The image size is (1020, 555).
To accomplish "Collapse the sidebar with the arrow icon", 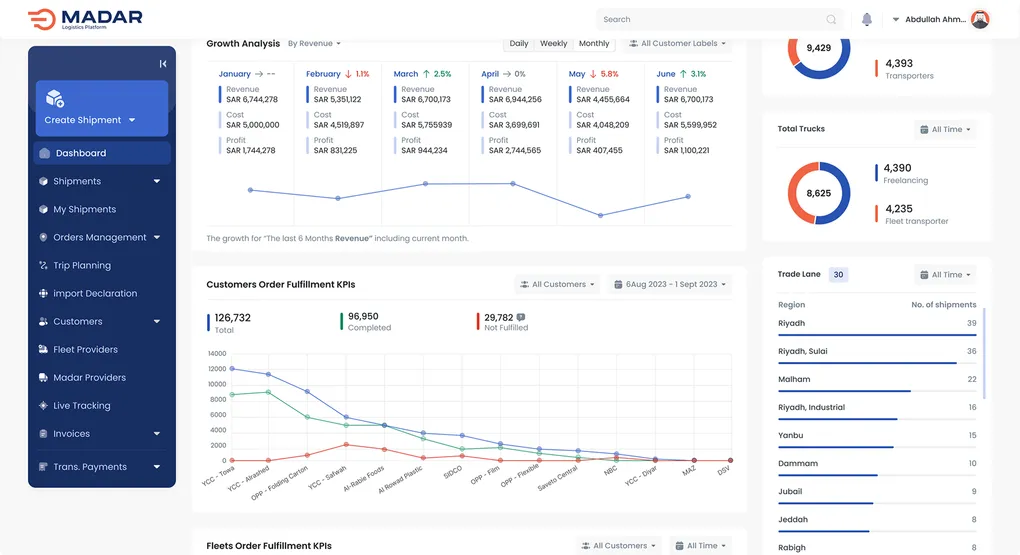I will [163, 64].
